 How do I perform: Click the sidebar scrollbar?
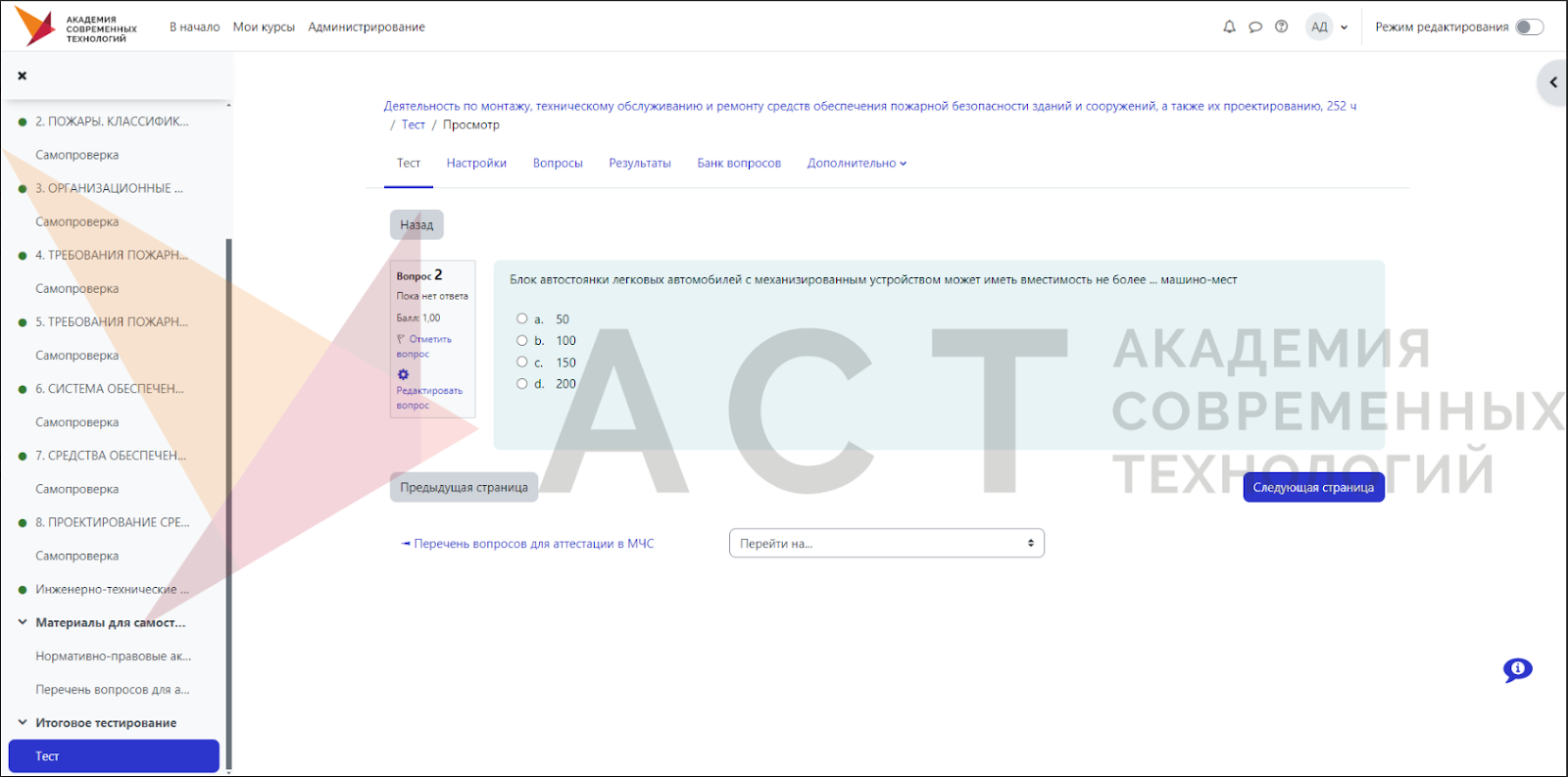[229, 505]
